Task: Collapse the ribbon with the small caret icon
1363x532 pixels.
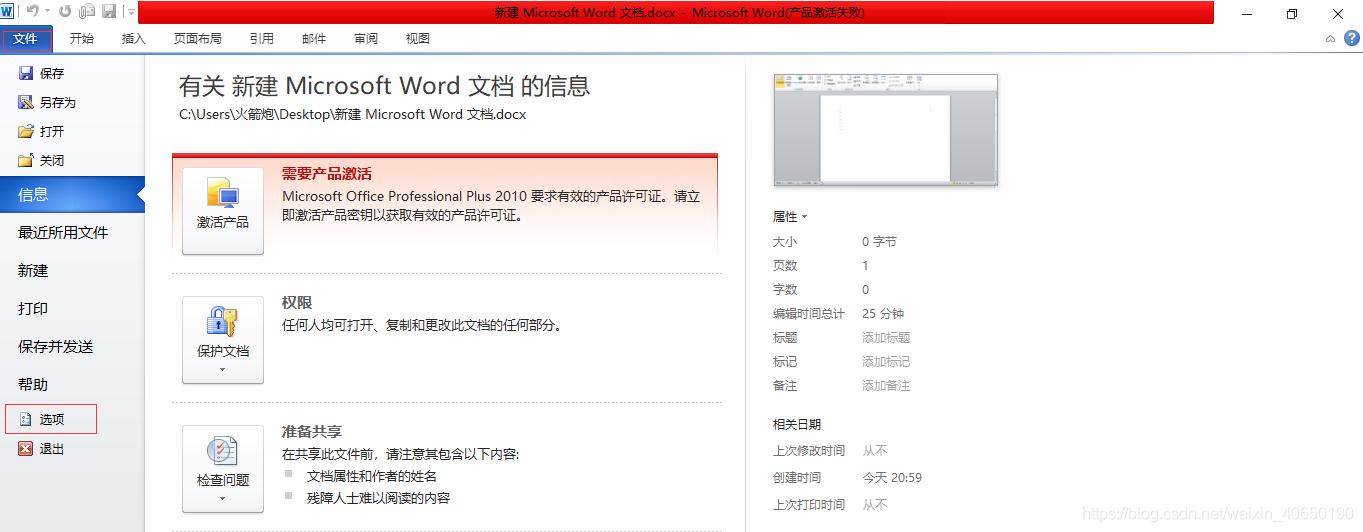Action: pos(1330,39)
